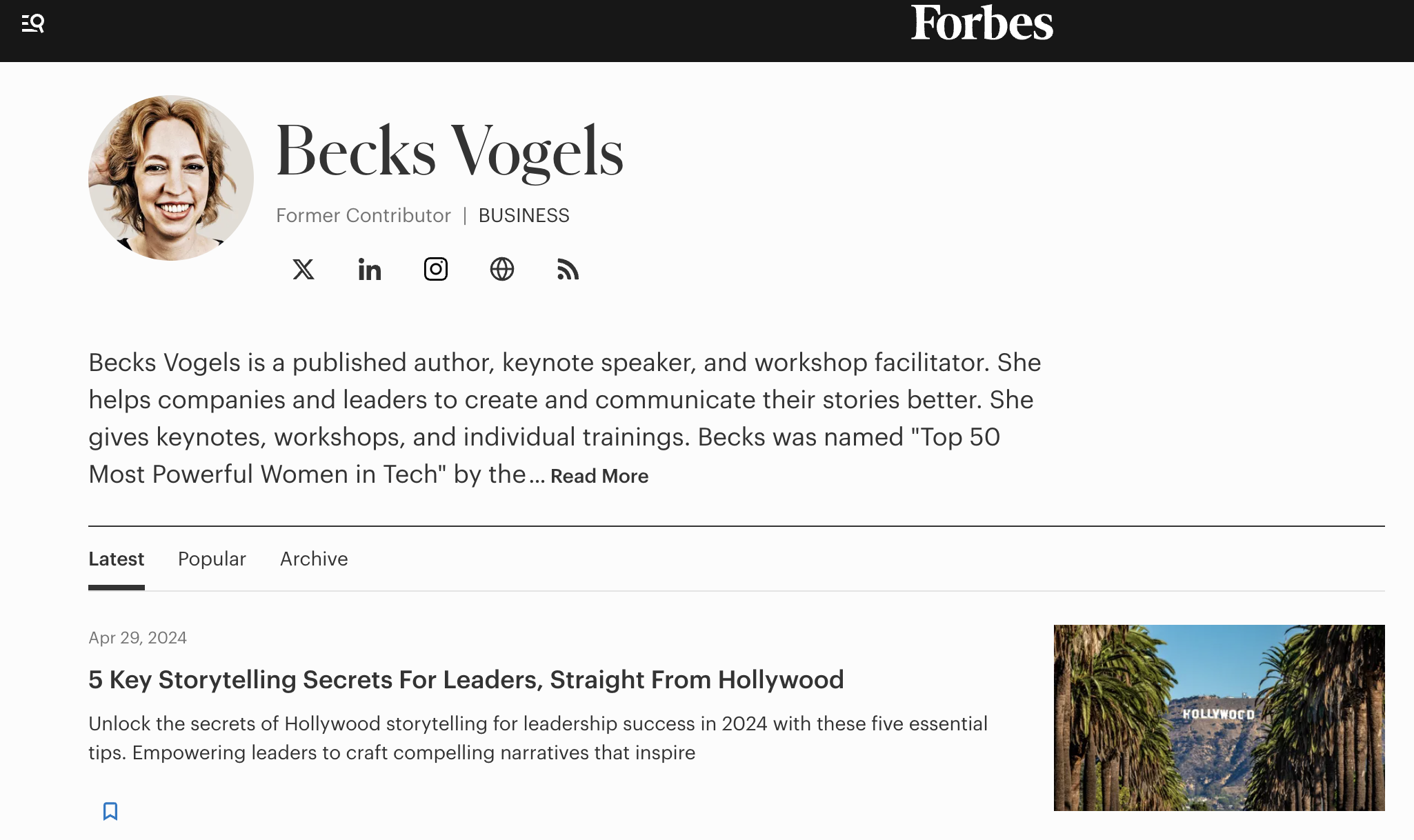
Task: Click the Becks Vogels name heading
Action: pos(450,151)
